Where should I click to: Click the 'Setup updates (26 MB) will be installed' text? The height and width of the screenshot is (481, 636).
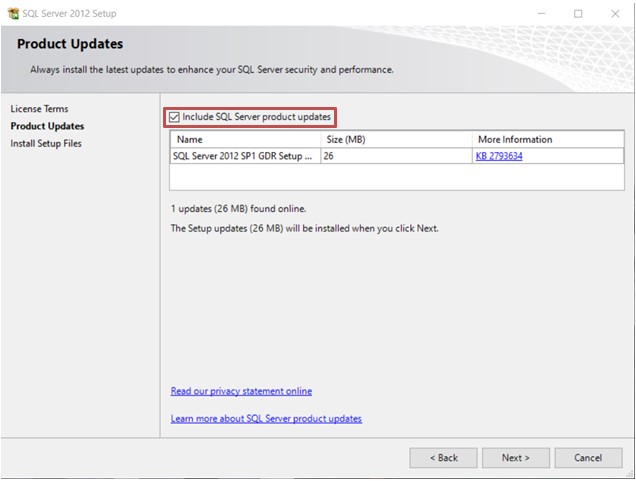point(305,228)
